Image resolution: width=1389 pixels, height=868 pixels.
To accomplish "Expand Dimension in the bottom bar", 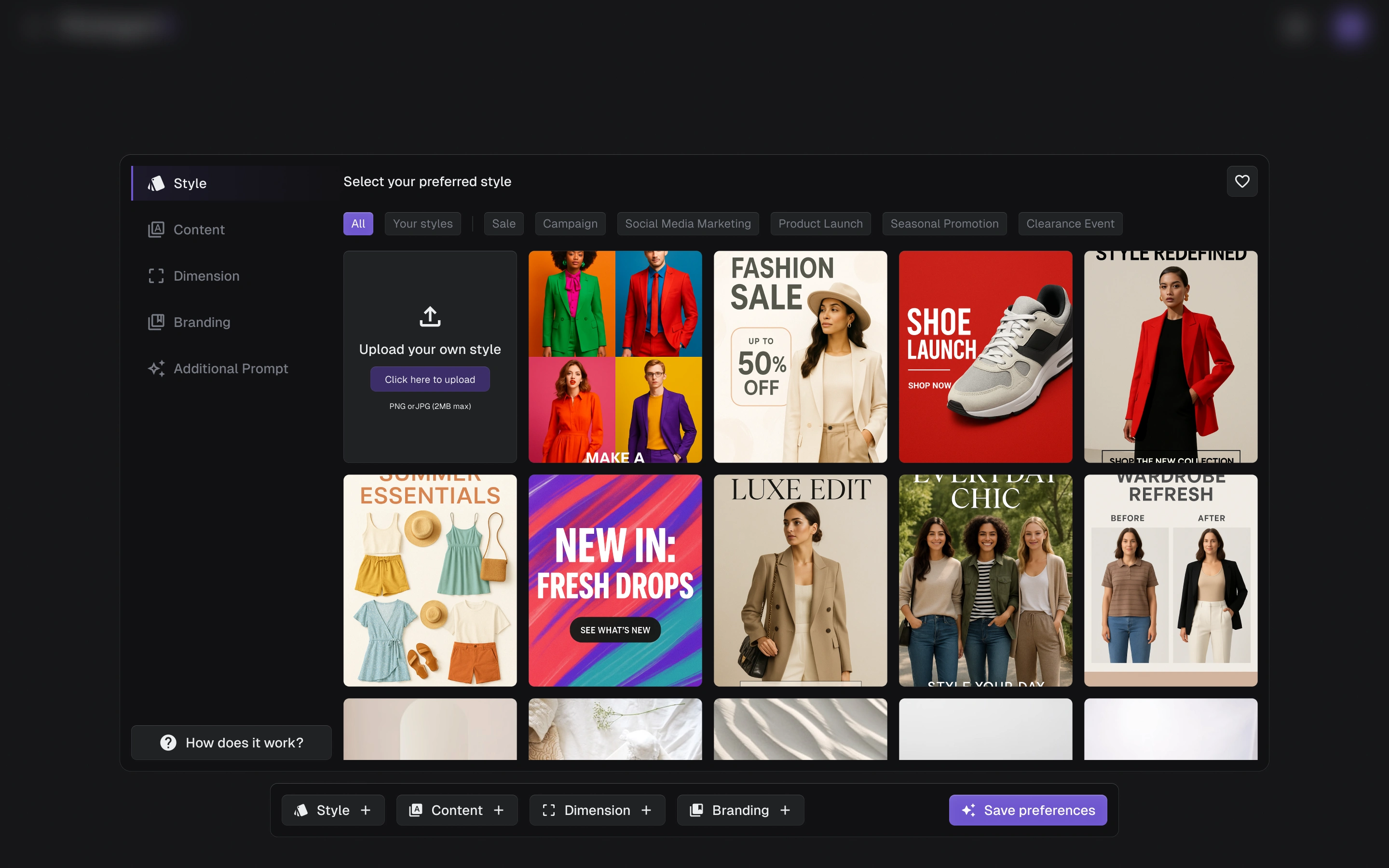I will click(x=646, y=810).
